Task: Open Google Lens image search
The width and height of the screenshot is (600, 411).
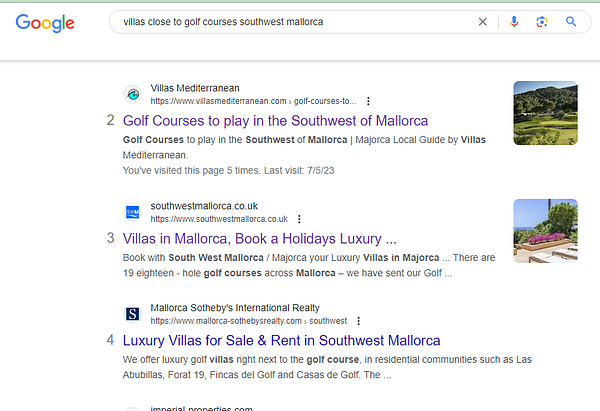Action: point(542,21)
